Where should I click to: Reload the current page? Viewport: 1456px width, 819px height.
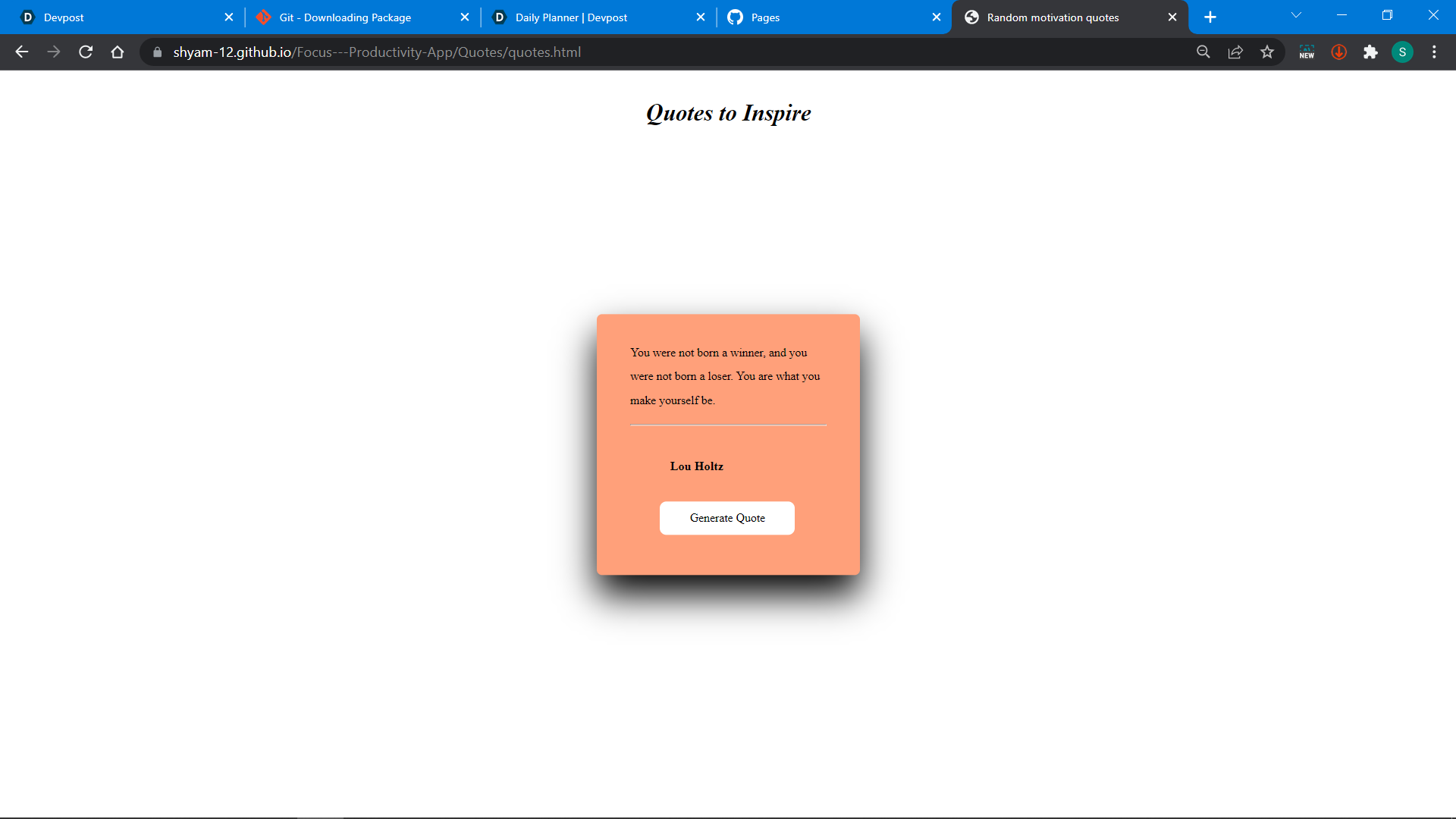coord(86,52)
